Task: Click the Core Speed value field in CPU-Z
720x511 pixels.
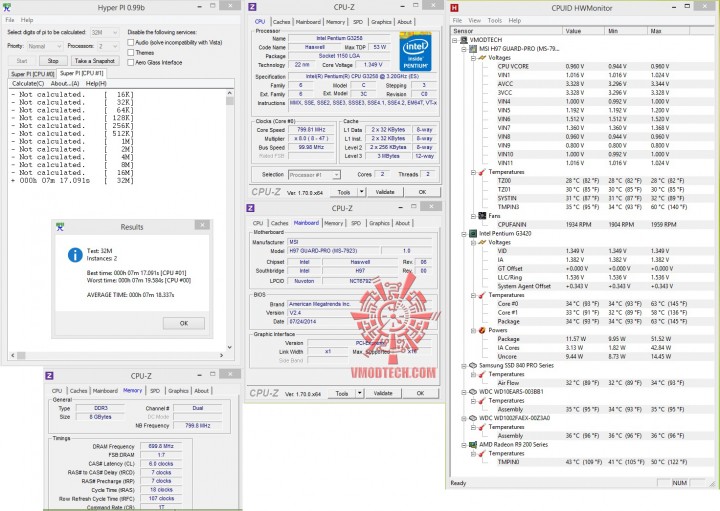Action: [311, 129]
